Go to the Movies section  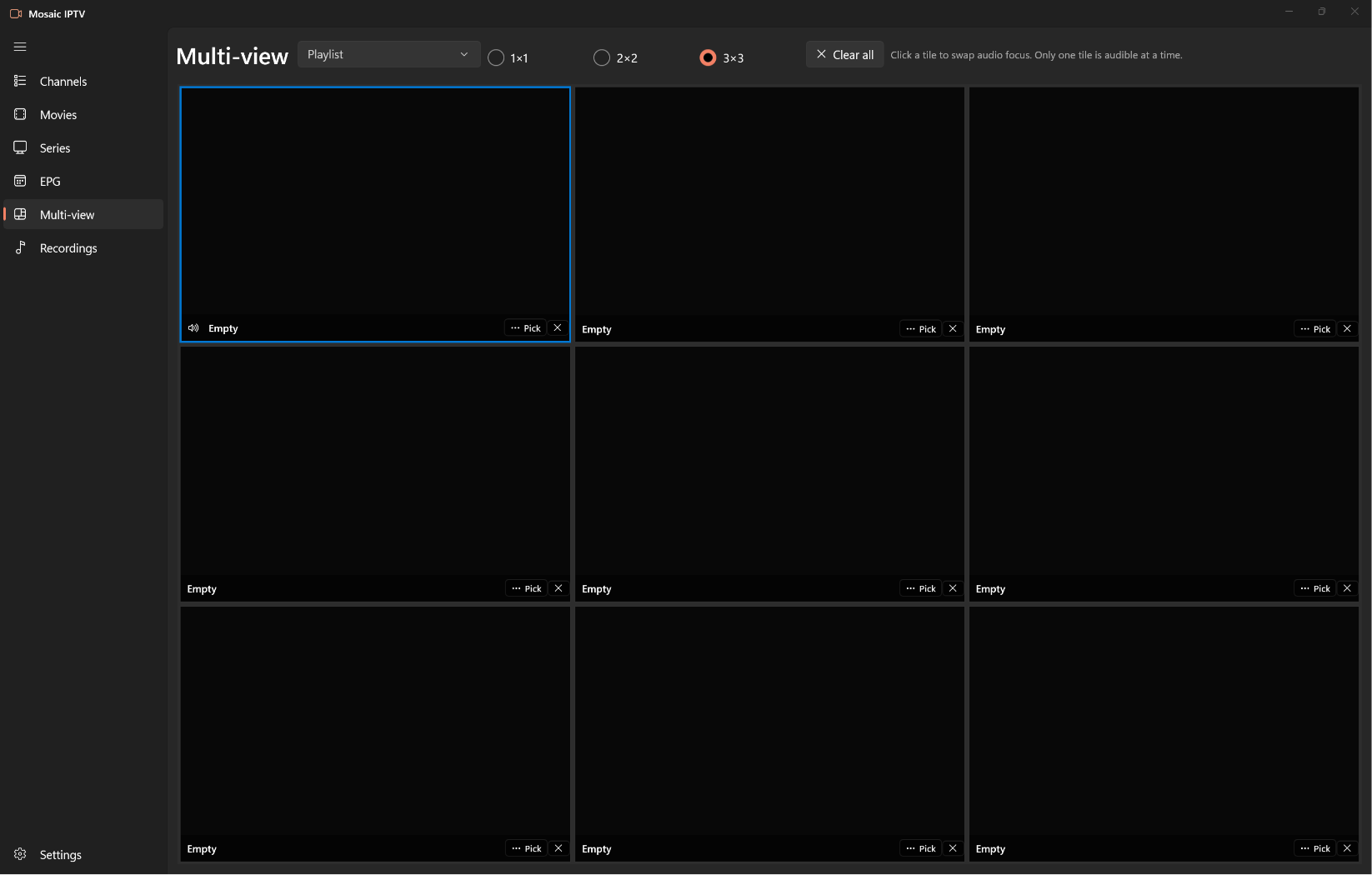[x=83, y=115]
